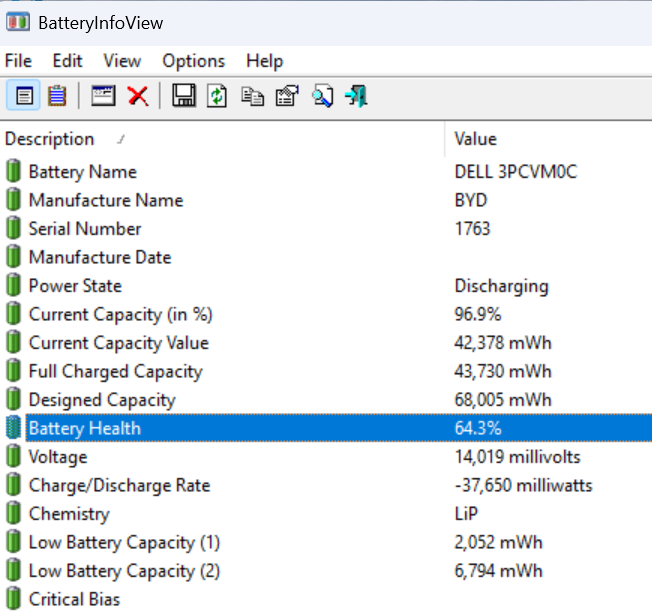Click the battery icon beside Low Battery Capacity (1)
The width and height of the screenshot is (652, 613).
tap(13, 541)
